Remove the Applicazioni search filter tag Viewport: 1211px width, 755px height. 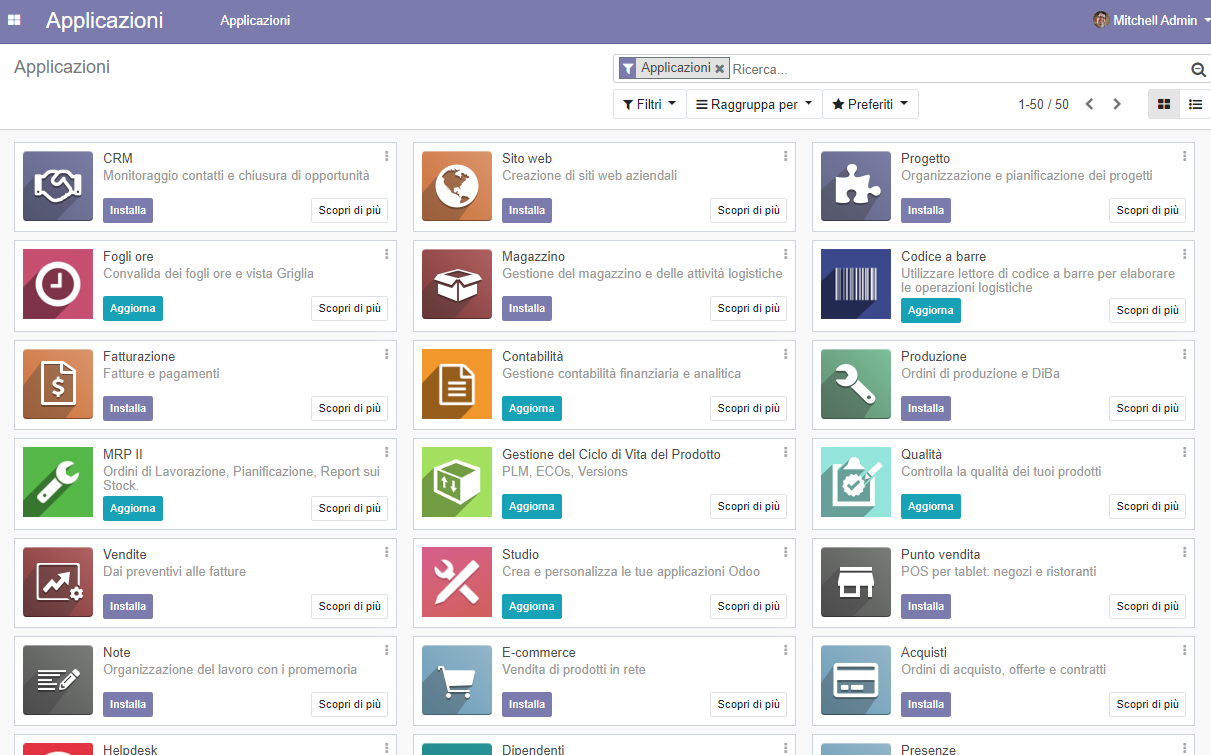pyautogui.click(x=720, y=68)
